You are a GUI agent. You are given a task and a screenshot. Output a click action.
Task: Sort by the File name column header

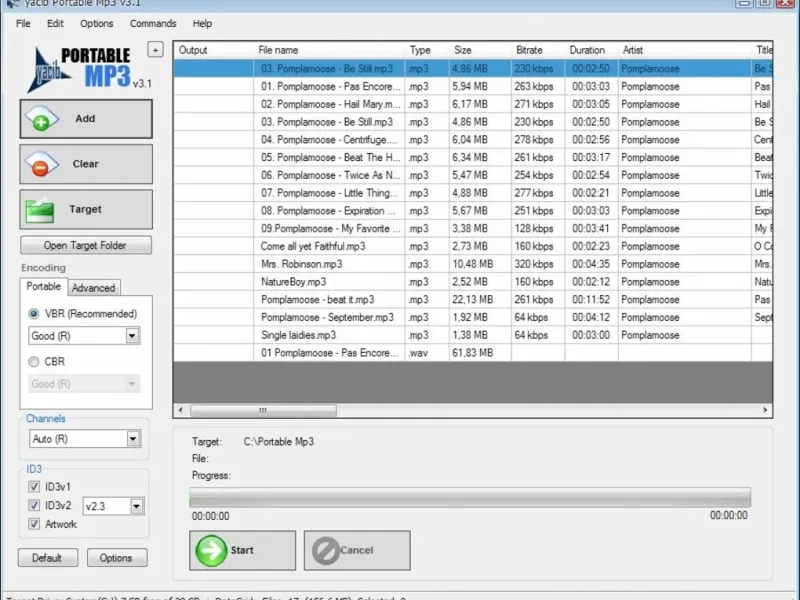coord(330,50)
